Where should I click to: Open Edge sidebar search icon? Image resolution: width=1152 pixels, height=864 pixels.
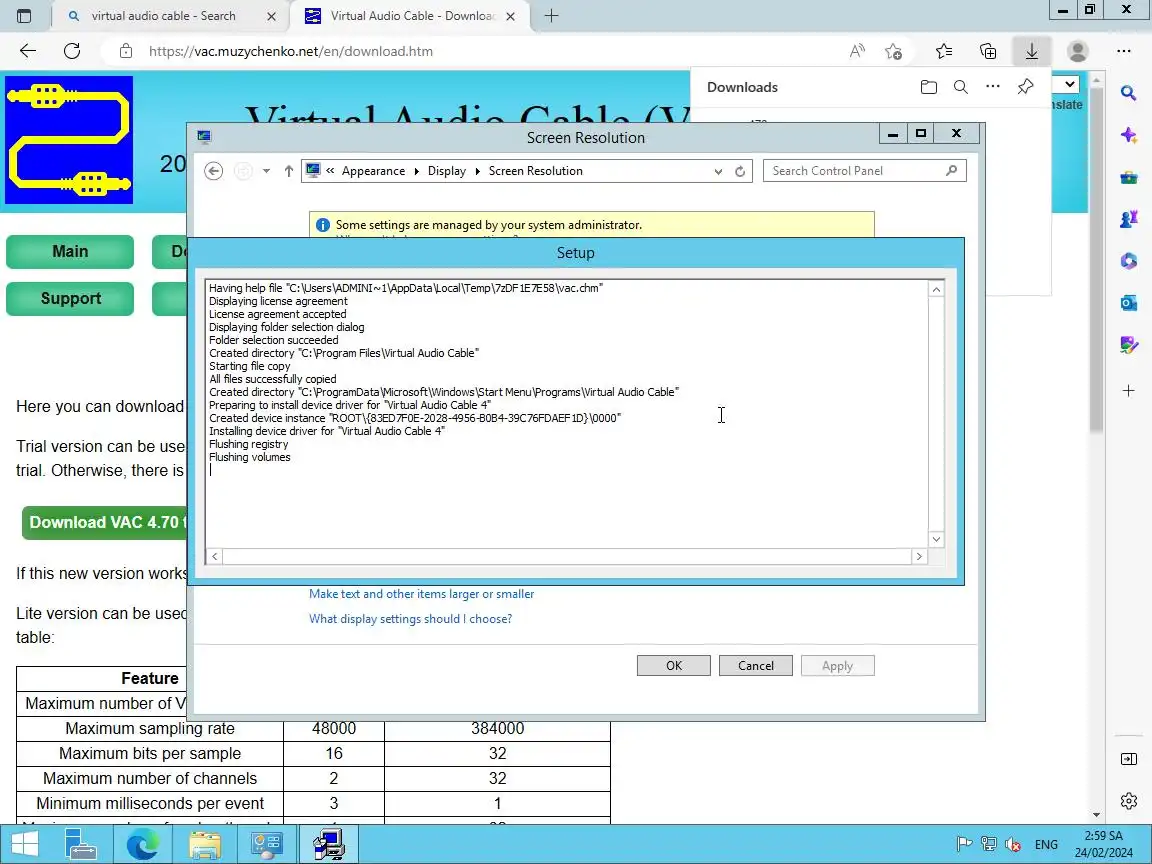click(x=1128, y=93)
